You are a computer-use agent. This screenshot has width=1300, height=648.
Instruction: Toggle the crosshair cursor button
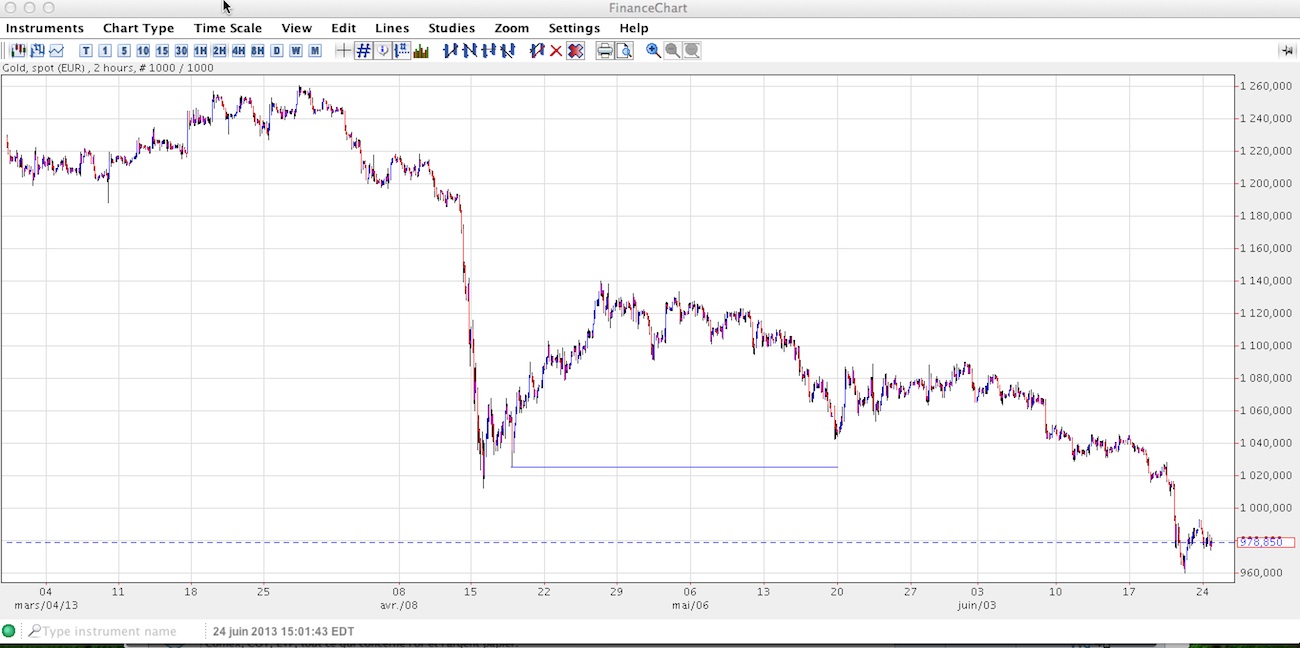pos(343,51)
